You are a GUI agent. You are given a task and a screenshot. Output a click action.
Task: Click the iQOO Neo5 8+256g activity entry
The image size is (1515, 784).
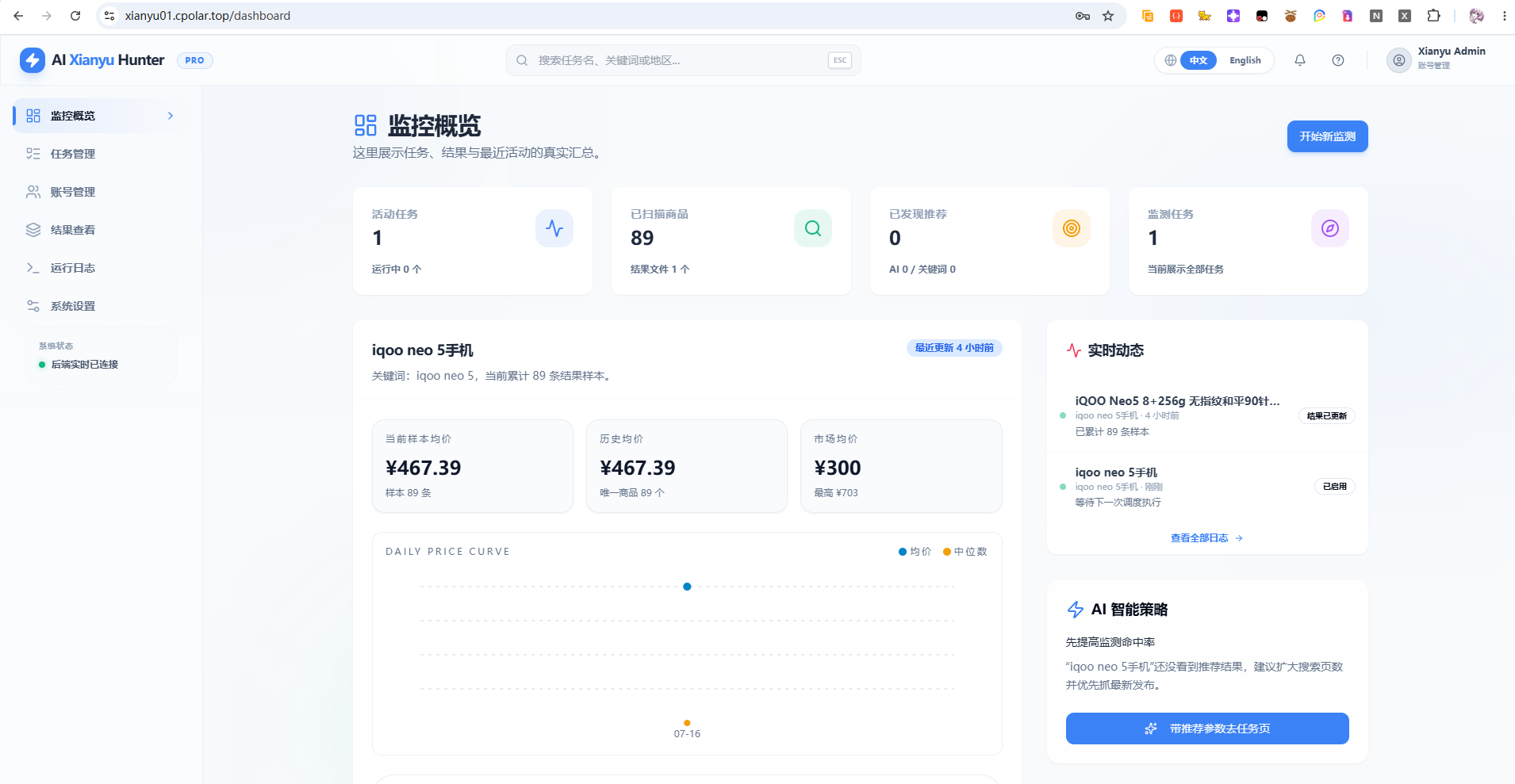(1207, 416)
